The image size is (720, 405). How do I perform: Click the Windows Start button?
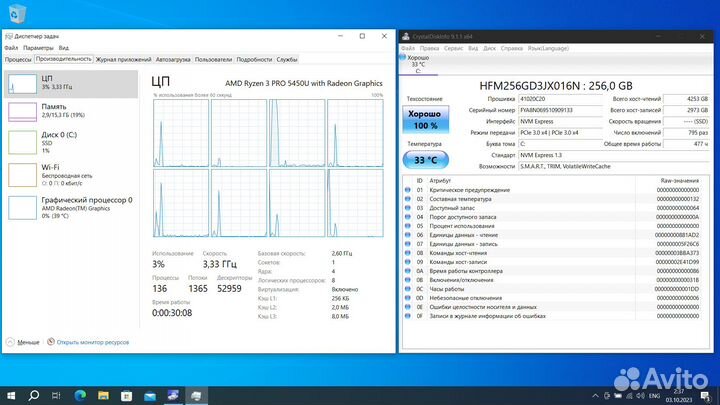point(11,395)
